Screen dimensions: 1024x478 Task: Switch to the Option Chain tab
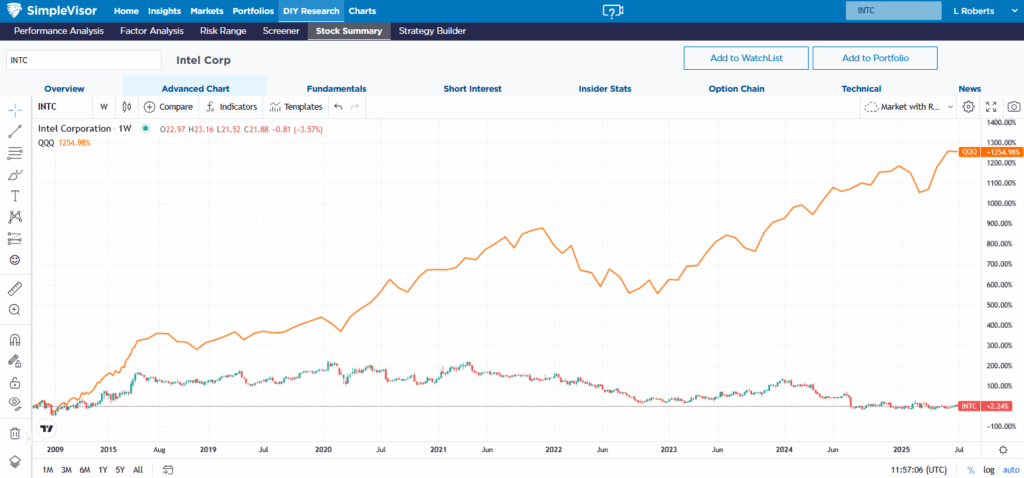(x=737, y=89)
